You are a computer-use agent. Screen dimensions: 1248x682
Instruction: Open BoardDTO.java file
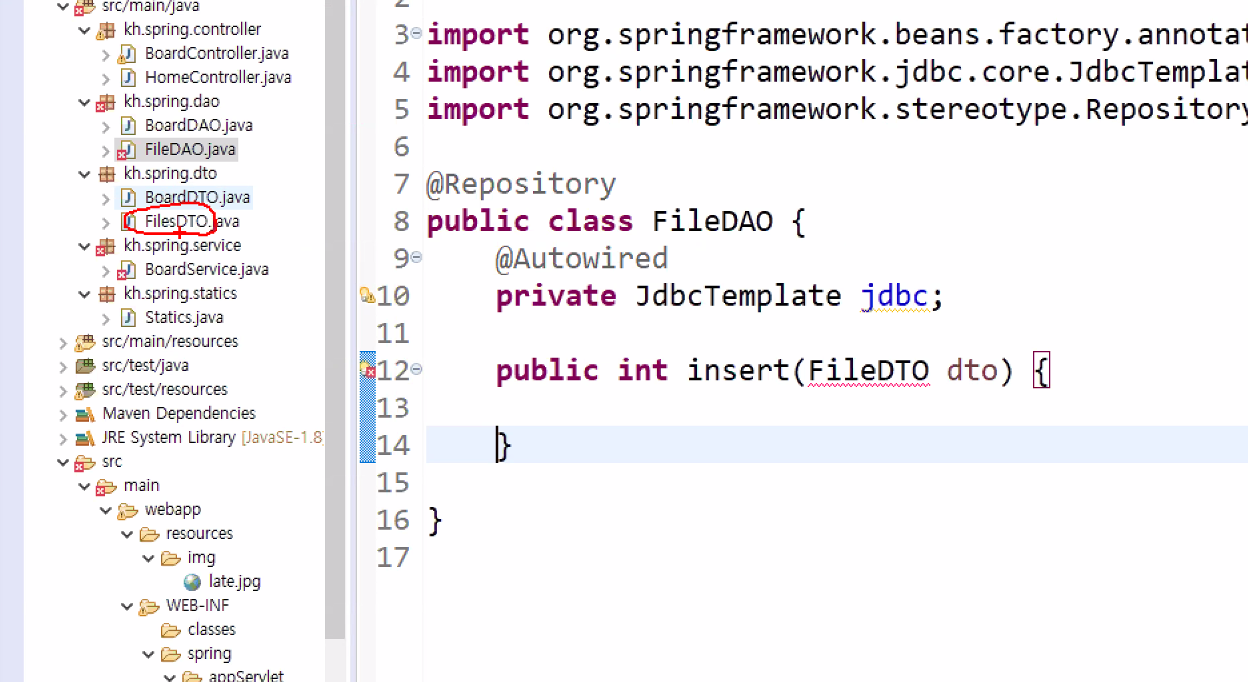(x=197, y=197)
